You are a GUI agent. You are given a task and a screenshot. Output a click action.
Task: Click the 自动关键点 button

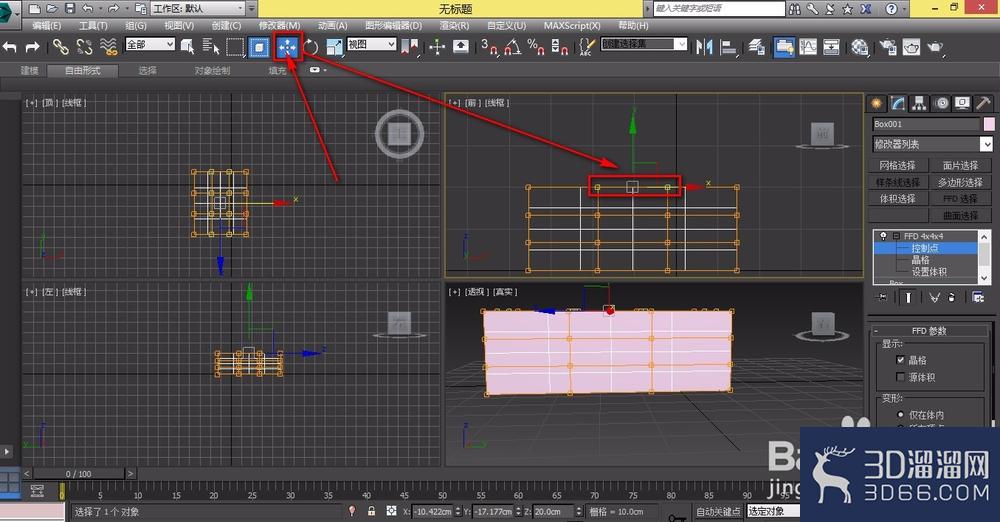tap(718, 511)
